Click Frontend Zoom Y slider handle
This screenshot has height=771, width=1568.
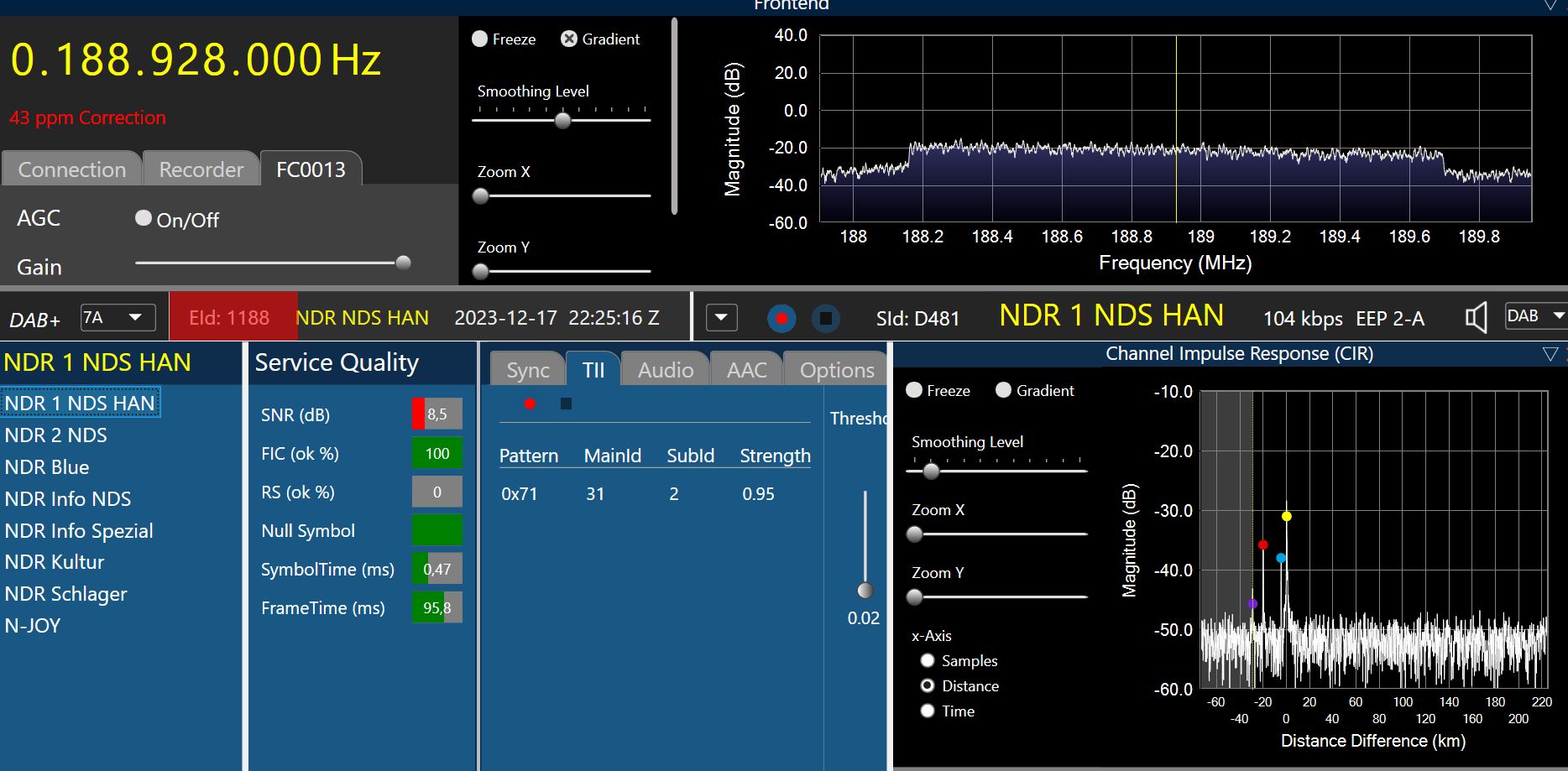click(481, 271)
